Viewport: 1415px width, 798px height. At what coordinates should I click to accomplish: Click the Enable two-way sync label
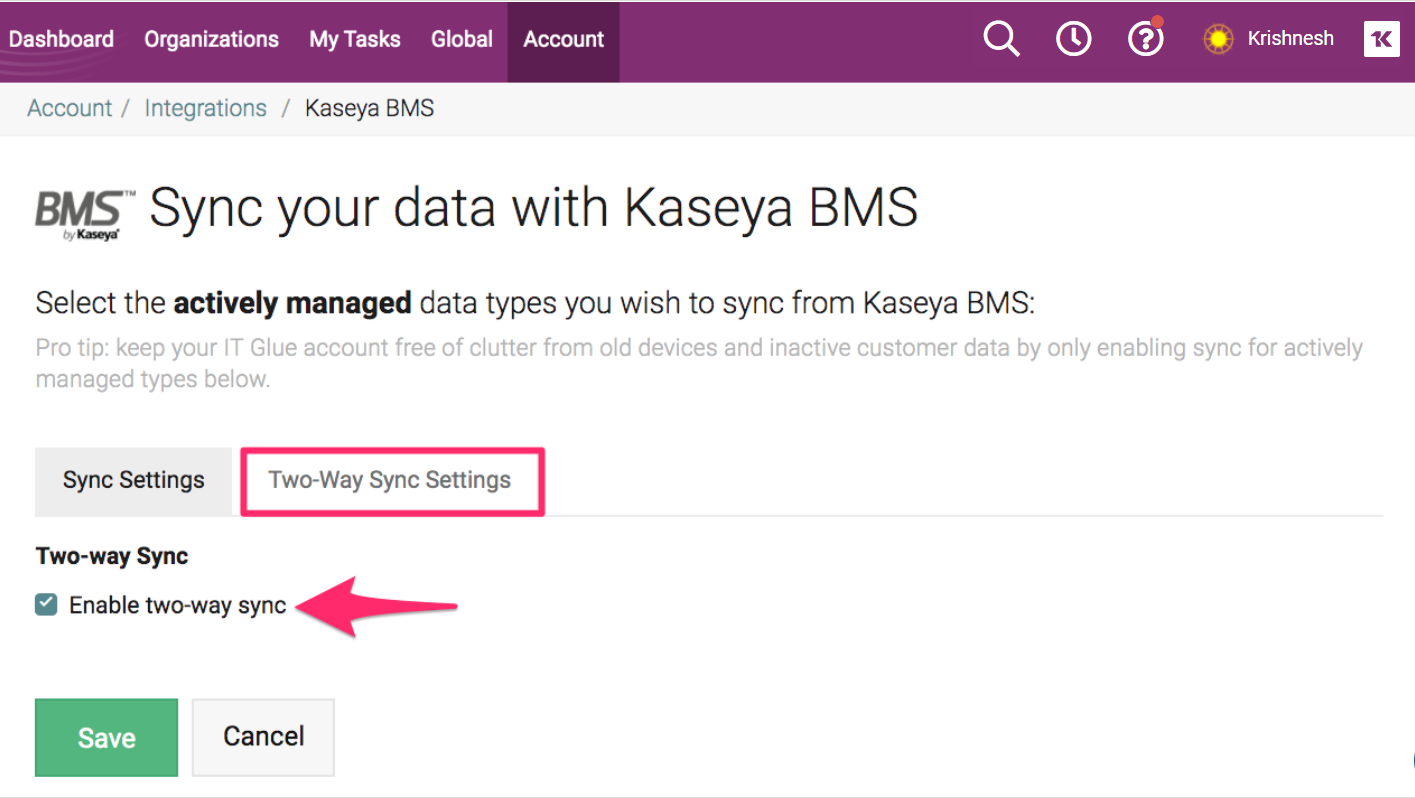[178, 605]
